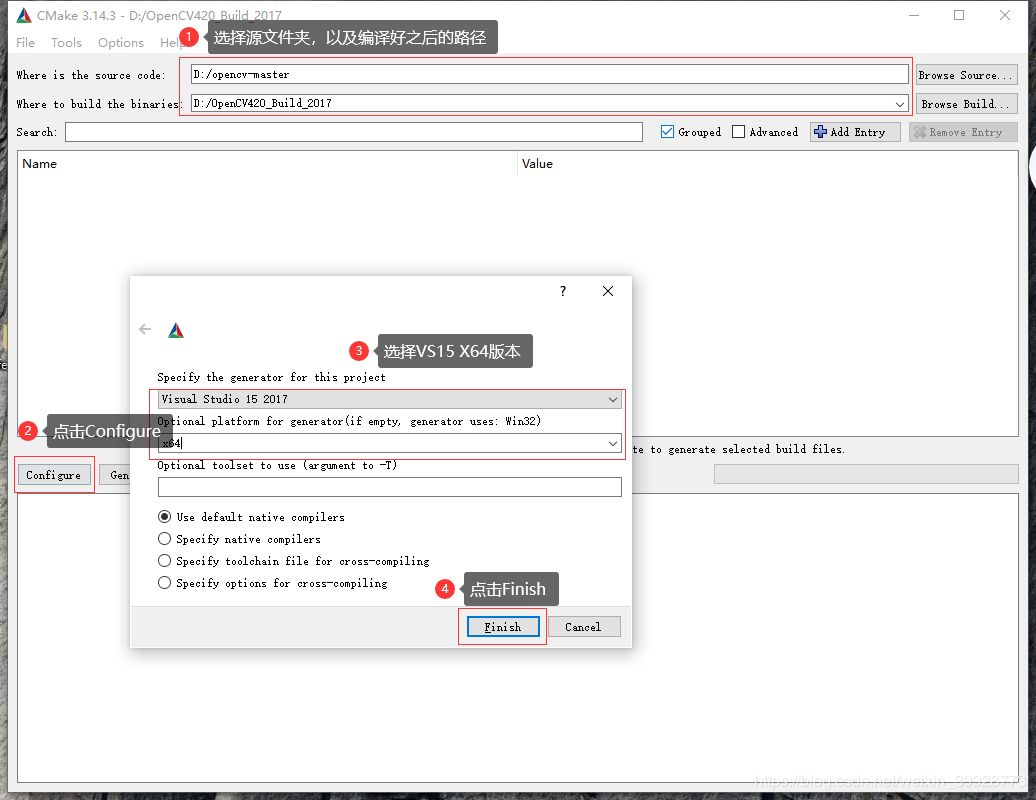Click the 'Where to build the binaries:' label
Viewport: 1036px width, 800px height.
(x=98, y=104)
